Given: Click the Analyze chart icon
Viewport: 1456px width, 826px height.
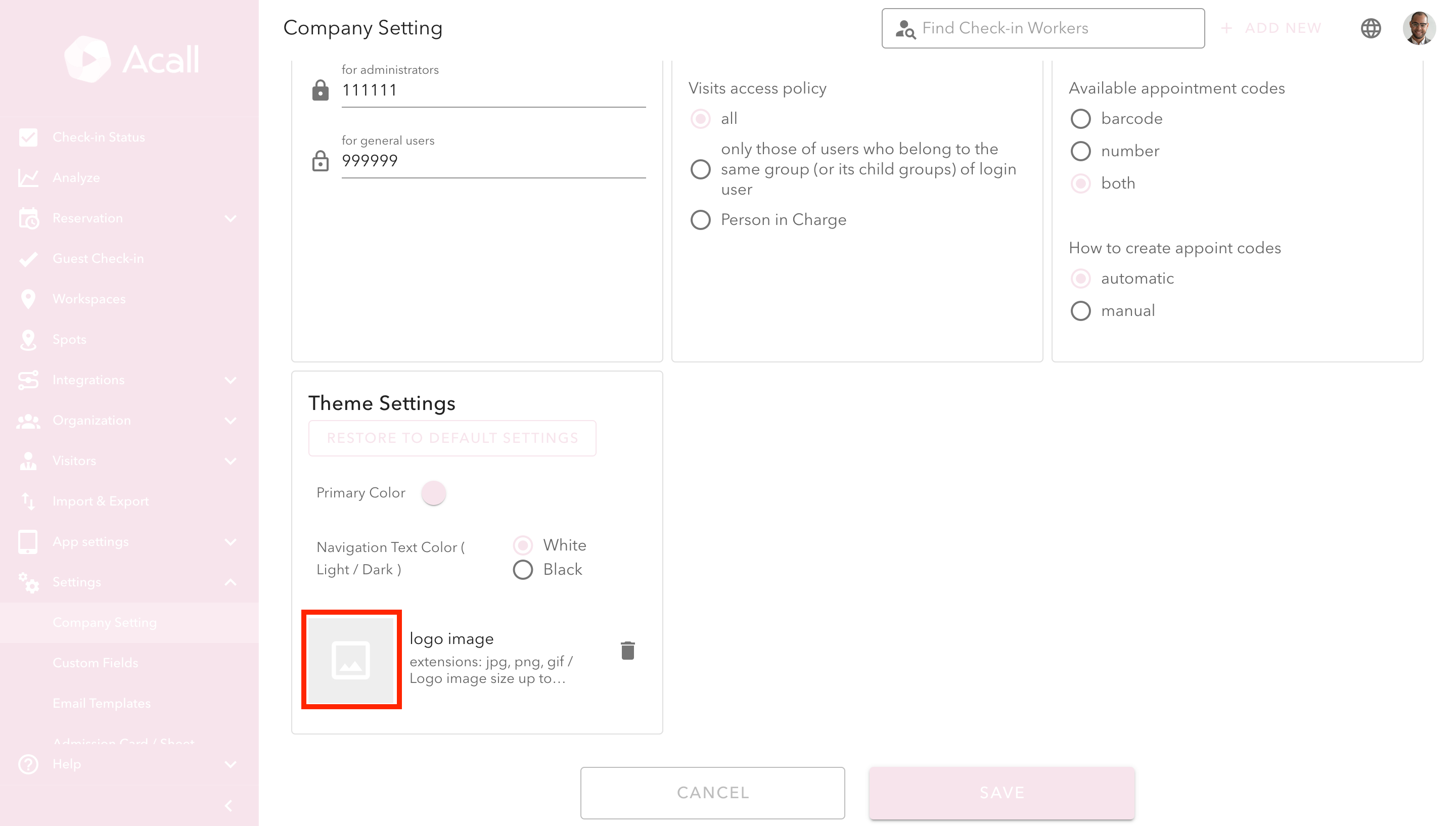Looking at the screenshot, I should pos(28,177).
